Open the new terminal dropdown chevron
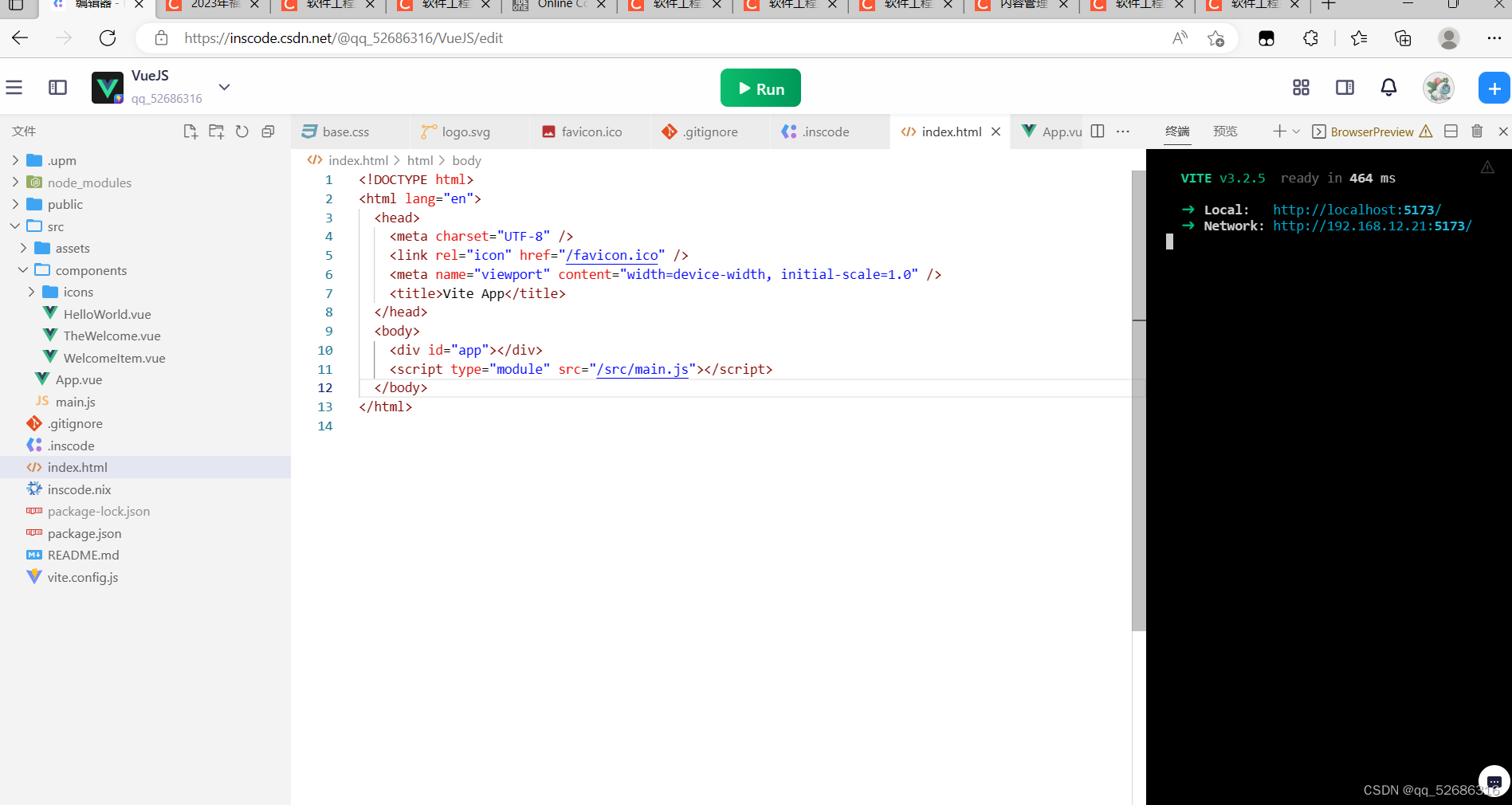This screenshot has width=1512, height=805. (1296, 132)
